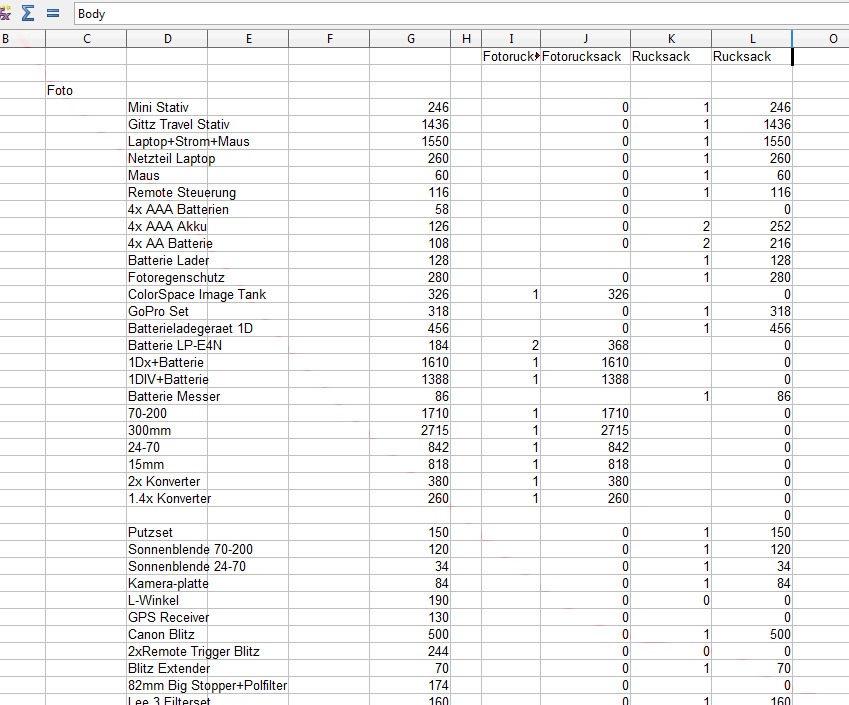Select column L header

(x=751, y=39)
